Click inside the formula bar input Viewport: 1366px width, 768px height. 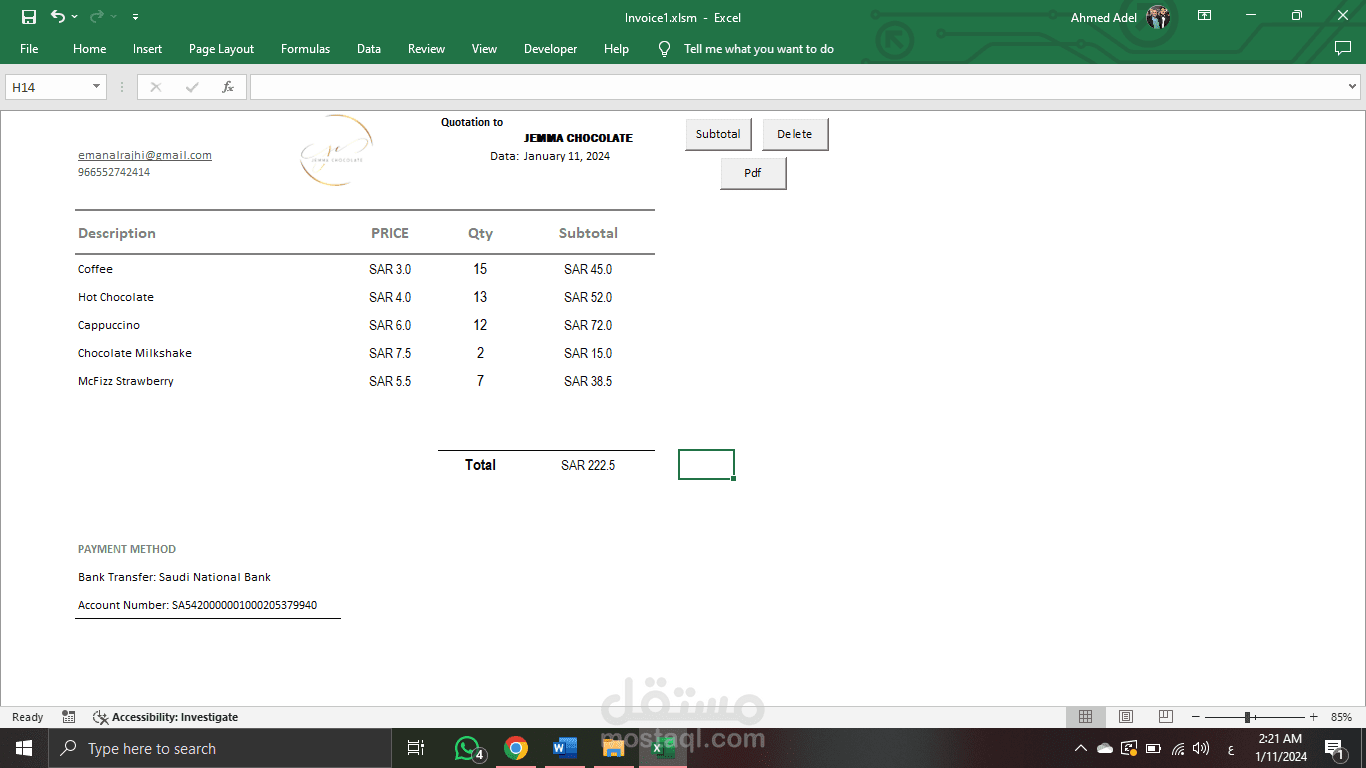(797, 87)
